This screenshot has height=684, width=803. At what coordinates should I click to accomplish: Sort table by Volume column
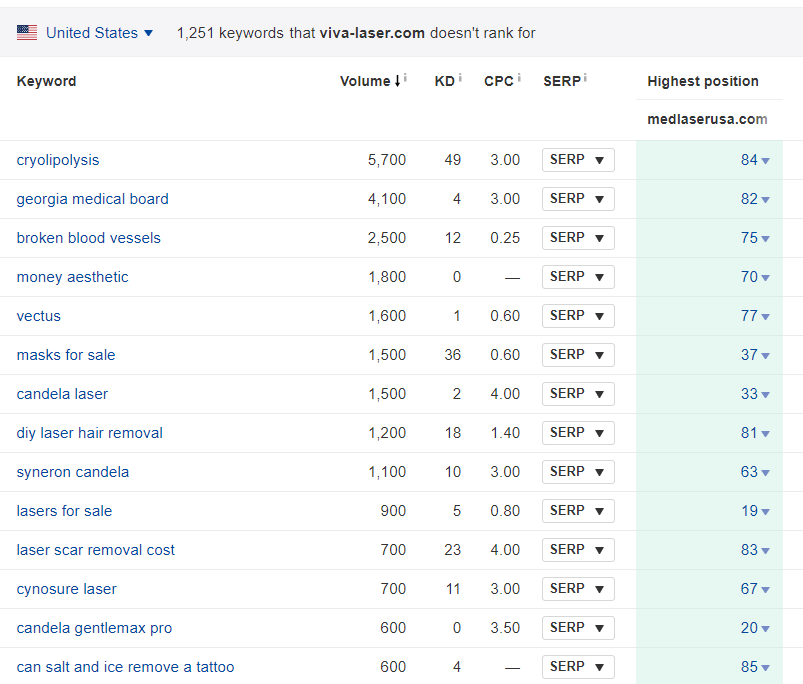(366, 81)
